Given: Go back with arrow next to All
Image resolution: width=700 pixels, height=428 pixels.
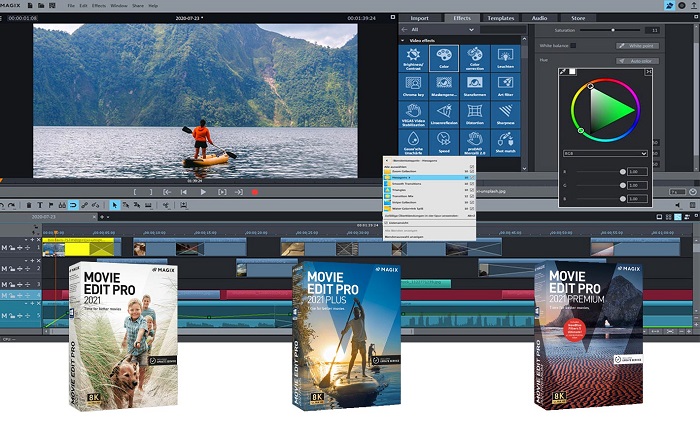Looking at the screenshot, I should 404,29.
